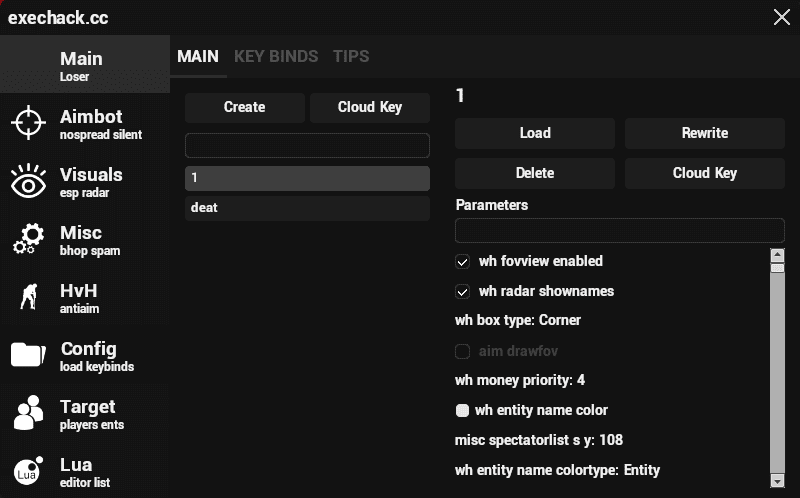800x498 pixels.
Task: Toggle the aim drawfov checkbox
Action: click(463, 351)
